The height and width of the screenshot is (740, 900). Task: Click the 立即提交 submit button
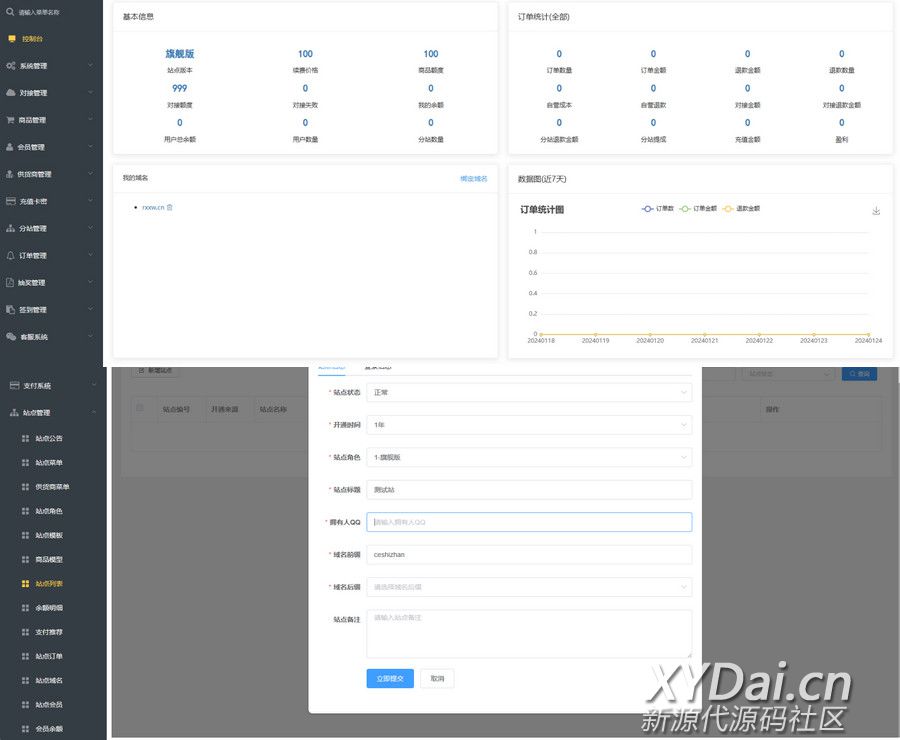pos(390,678)
